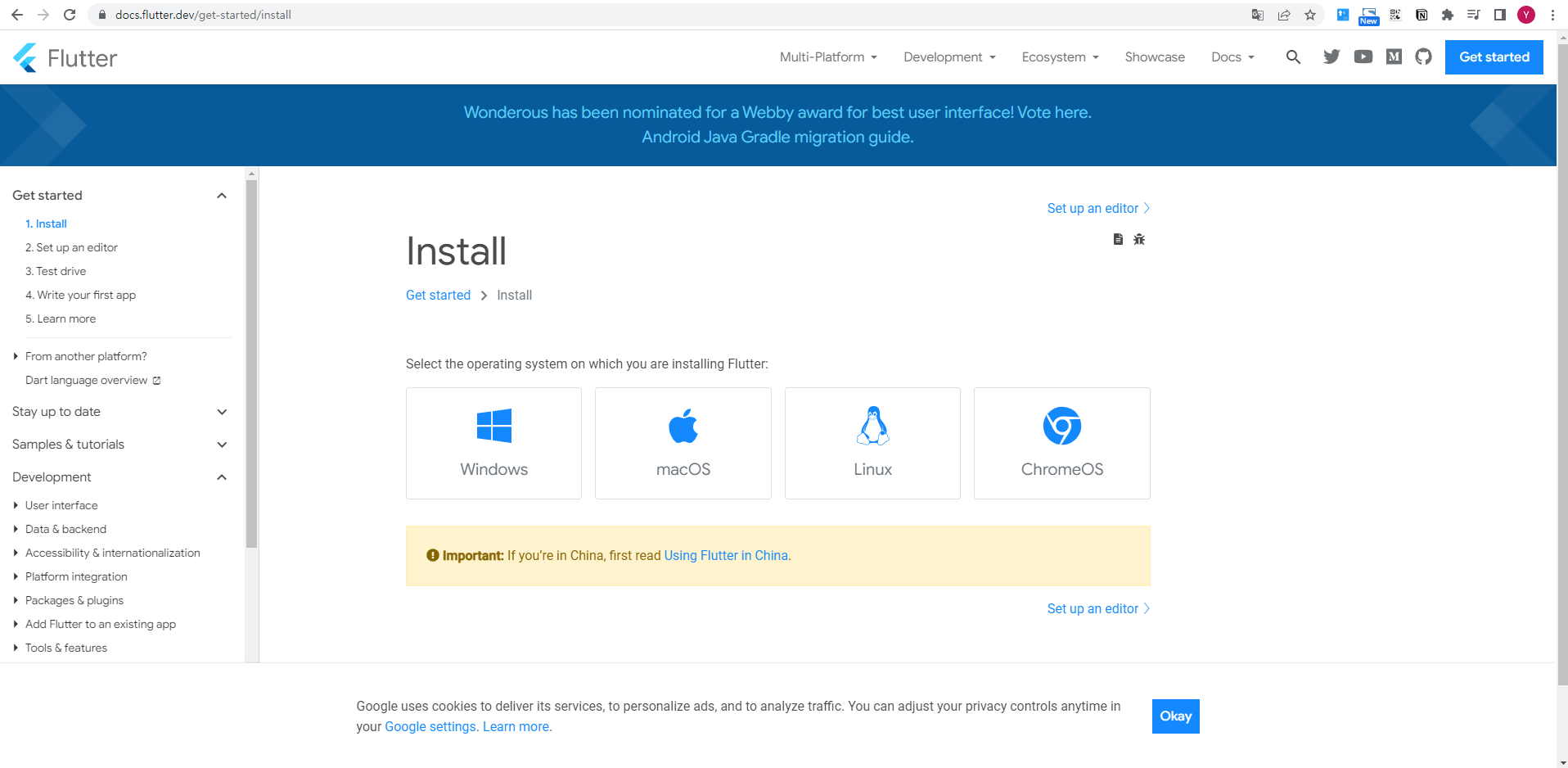Expand User interface in sidebar

(x=55, y=505)
